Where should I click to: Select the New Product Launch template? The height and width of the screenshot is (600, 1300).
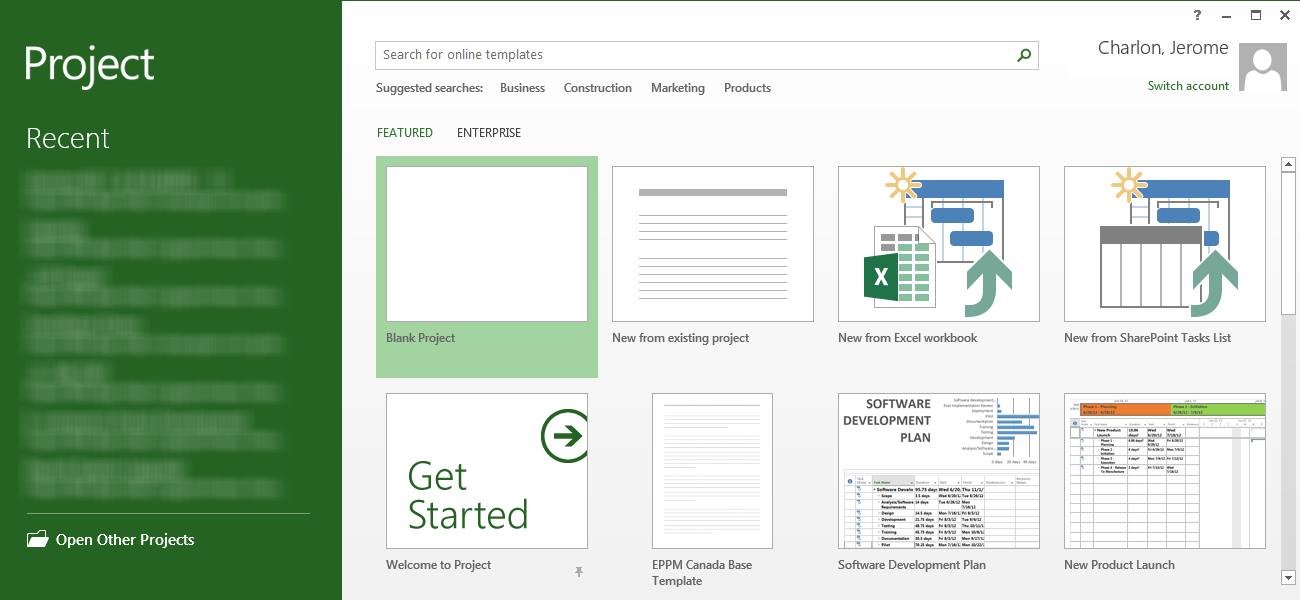coord(1165,471)
